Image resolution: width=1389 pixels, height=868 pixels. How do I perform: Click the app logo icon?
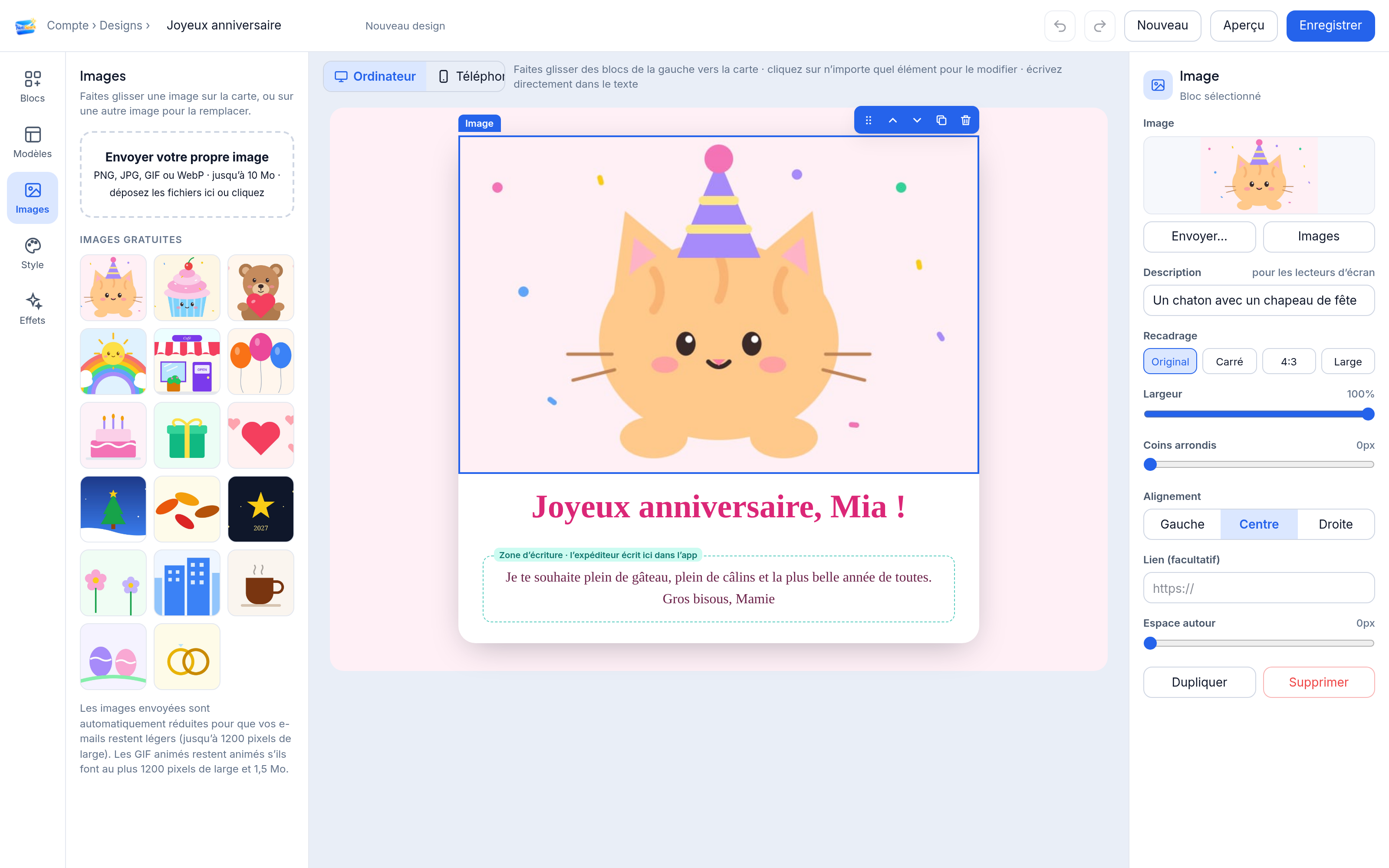coord(25,26)
